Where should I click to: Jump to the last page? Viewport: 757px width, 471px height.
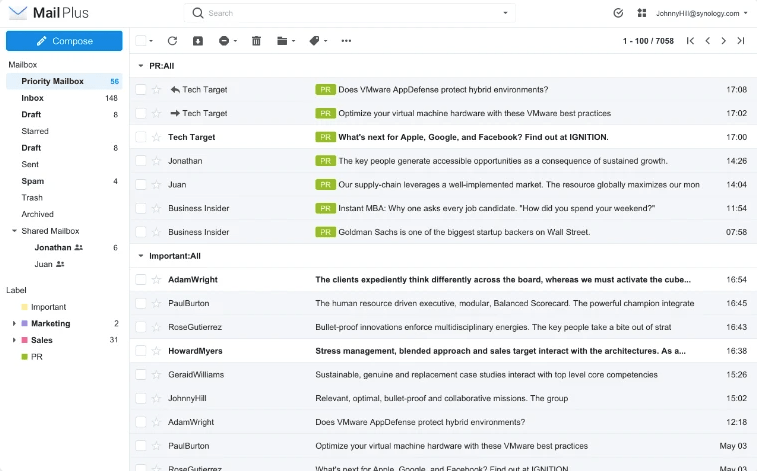(x=741, y=41)
